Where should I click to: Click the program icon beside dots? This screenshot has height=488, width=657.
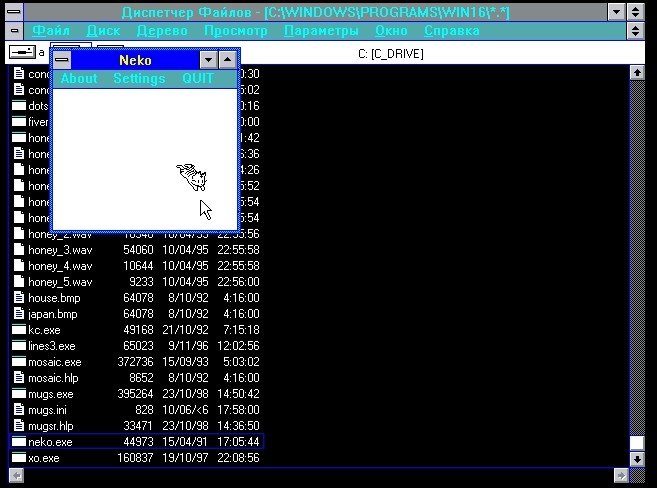[19, 106]
